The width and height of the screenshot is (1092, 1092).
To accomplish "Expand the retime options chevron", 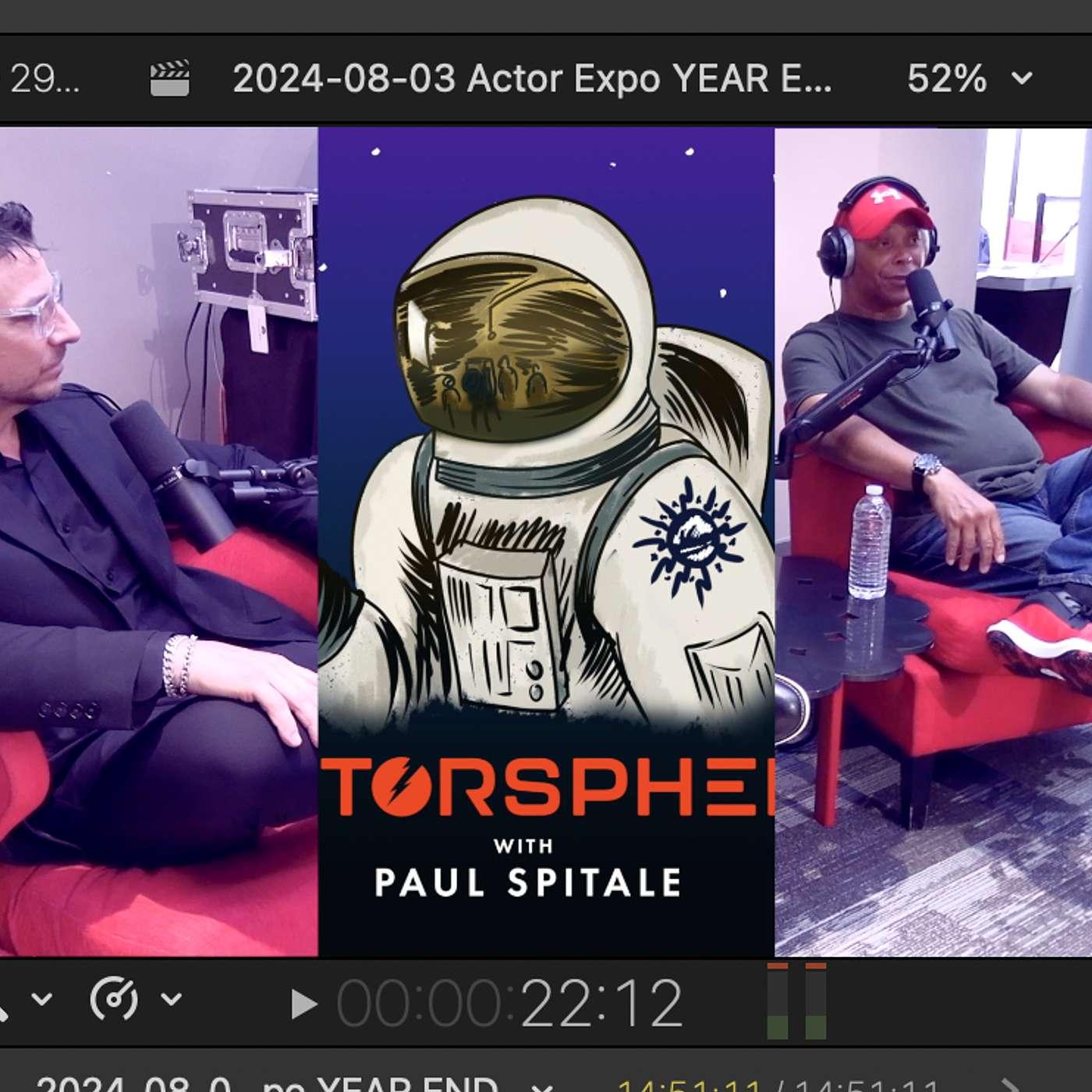I will (171, 998).
